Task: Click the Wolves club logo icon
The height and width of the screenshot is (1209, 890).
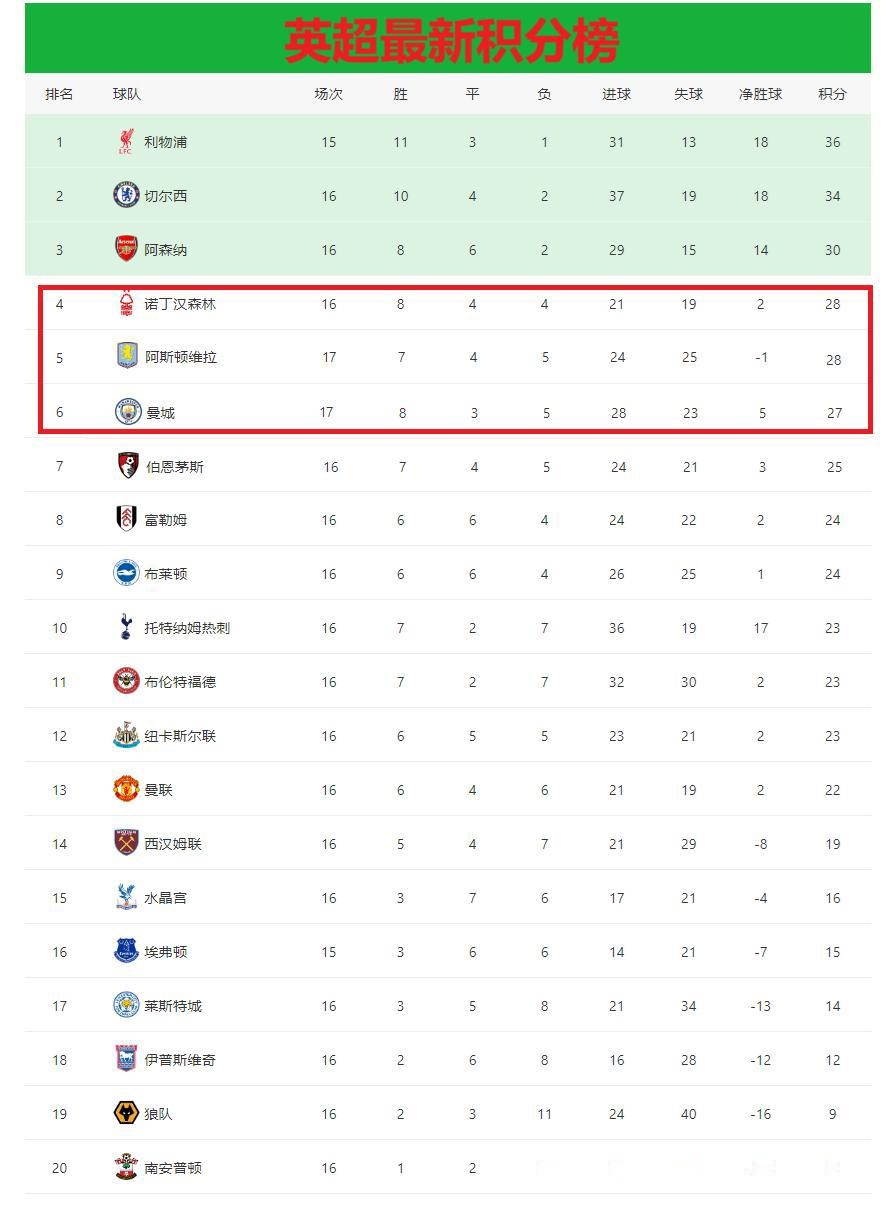Action: (x=126, y=1113)
